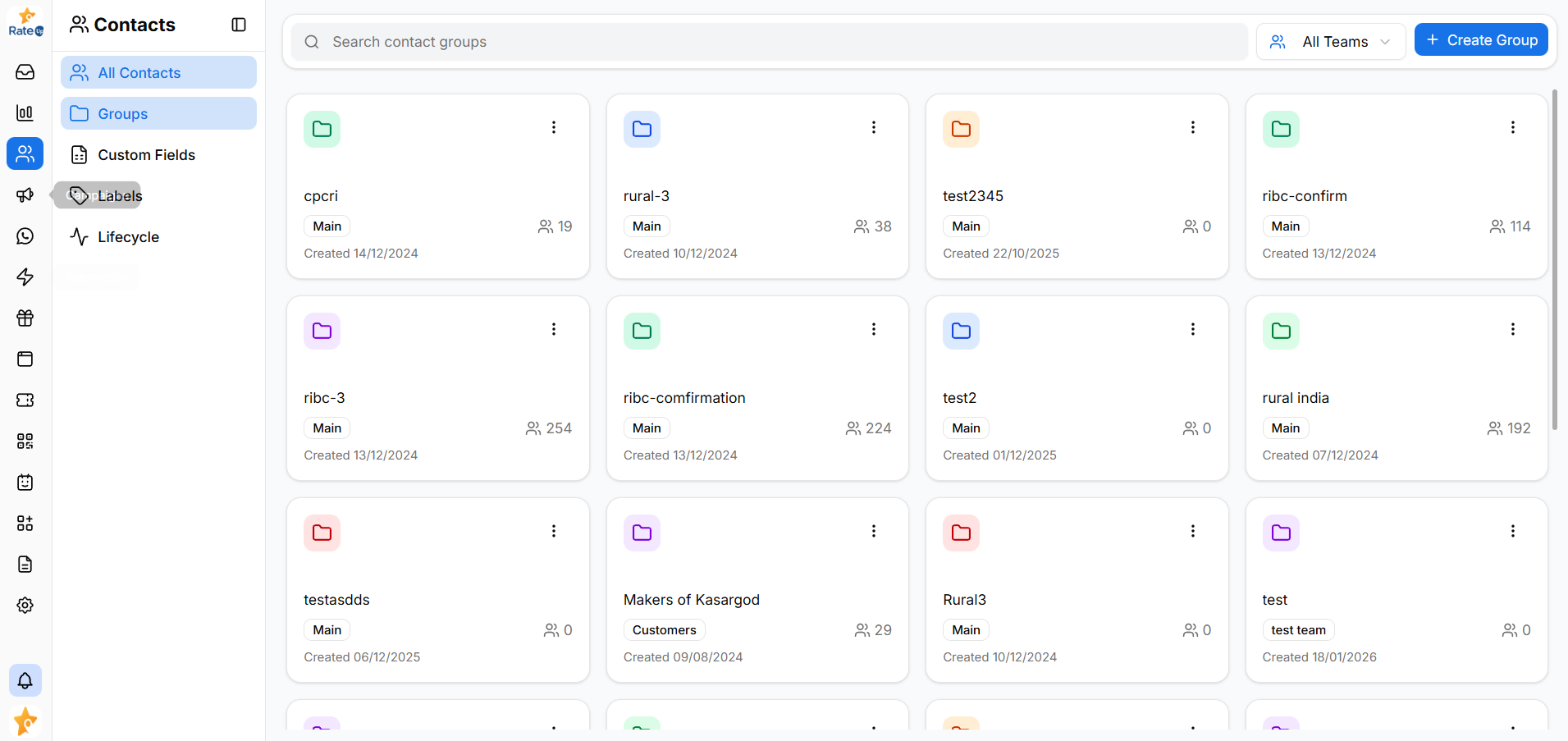Open the Inbox from the sidebar
The image size is (1568, 741).
[25, 72]
